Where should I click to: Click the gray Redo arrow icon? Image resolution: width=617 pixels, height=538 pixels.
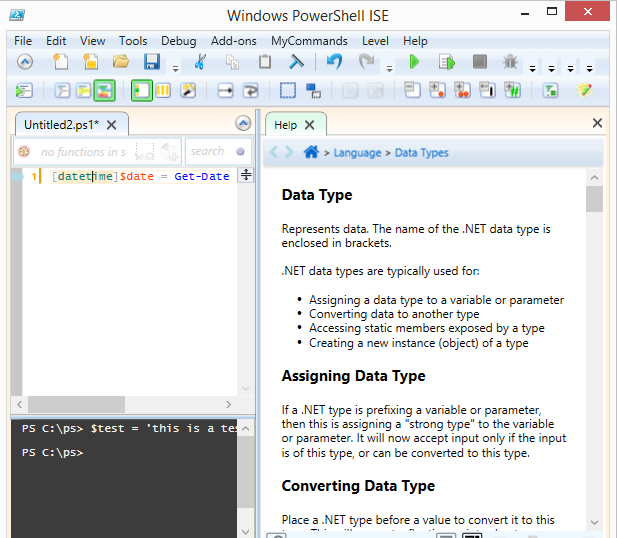click(366, 62)
